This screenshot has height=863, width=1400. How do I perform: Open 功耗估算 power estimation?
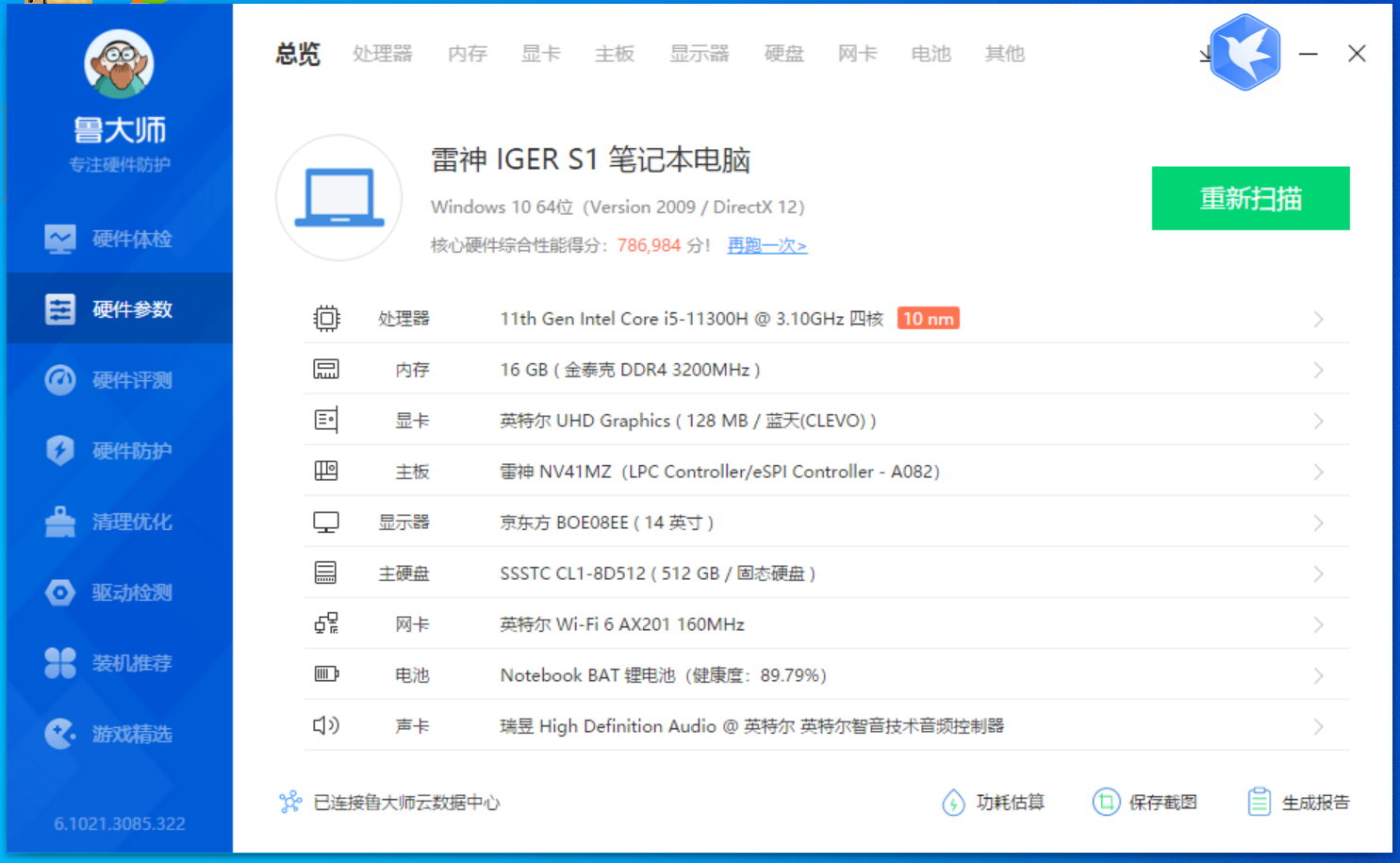[x=993, y=803]
